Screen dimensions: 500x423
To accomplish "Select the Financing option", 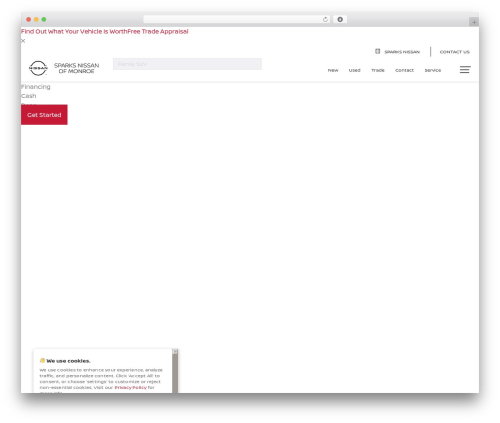I will (x=36, y=87).
